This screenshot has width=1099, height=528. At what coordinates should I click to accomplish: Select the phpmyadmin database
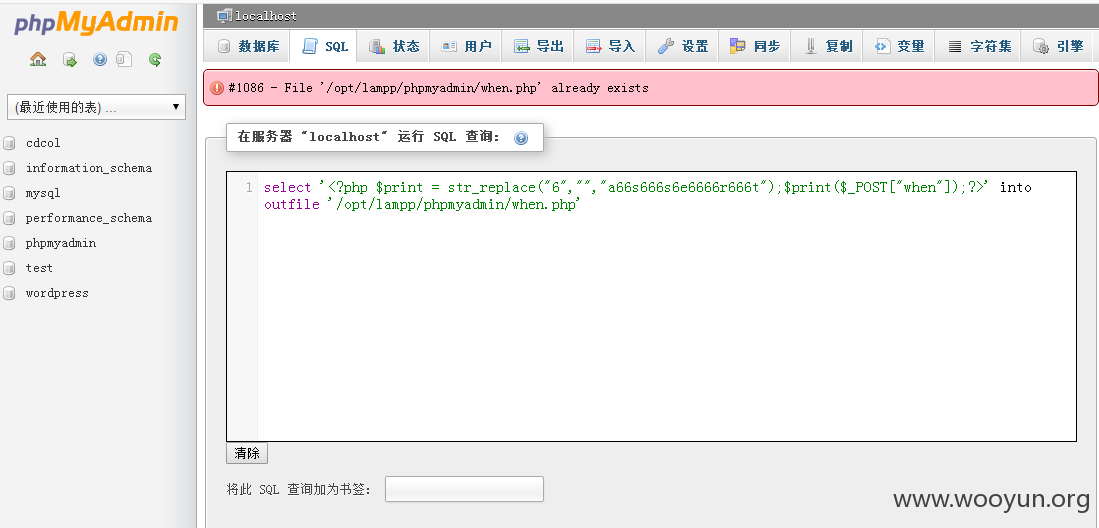coord(61,243)
